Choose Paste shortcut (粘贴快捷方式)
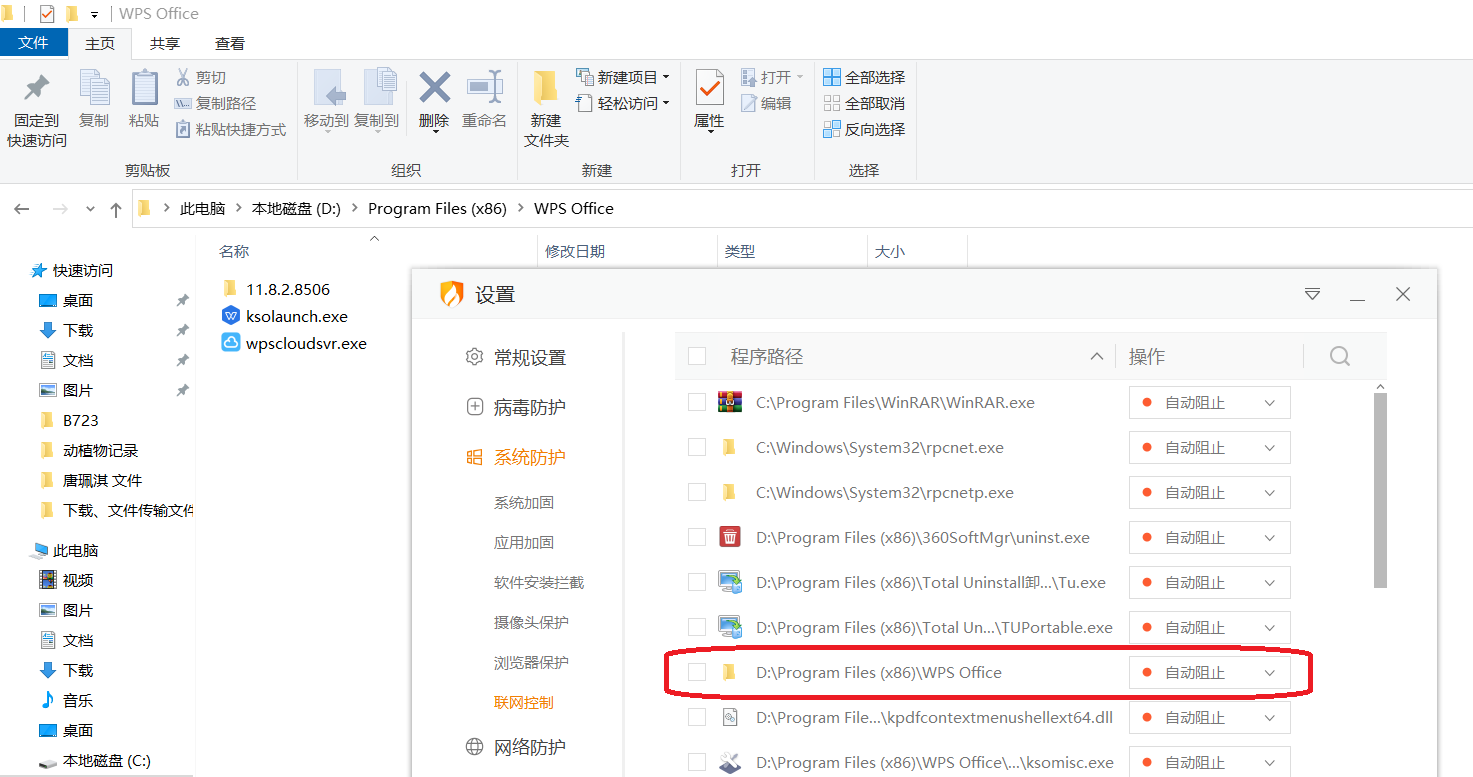The height and width of the screenshot is (777, 1473). click(x=231, y=129)
